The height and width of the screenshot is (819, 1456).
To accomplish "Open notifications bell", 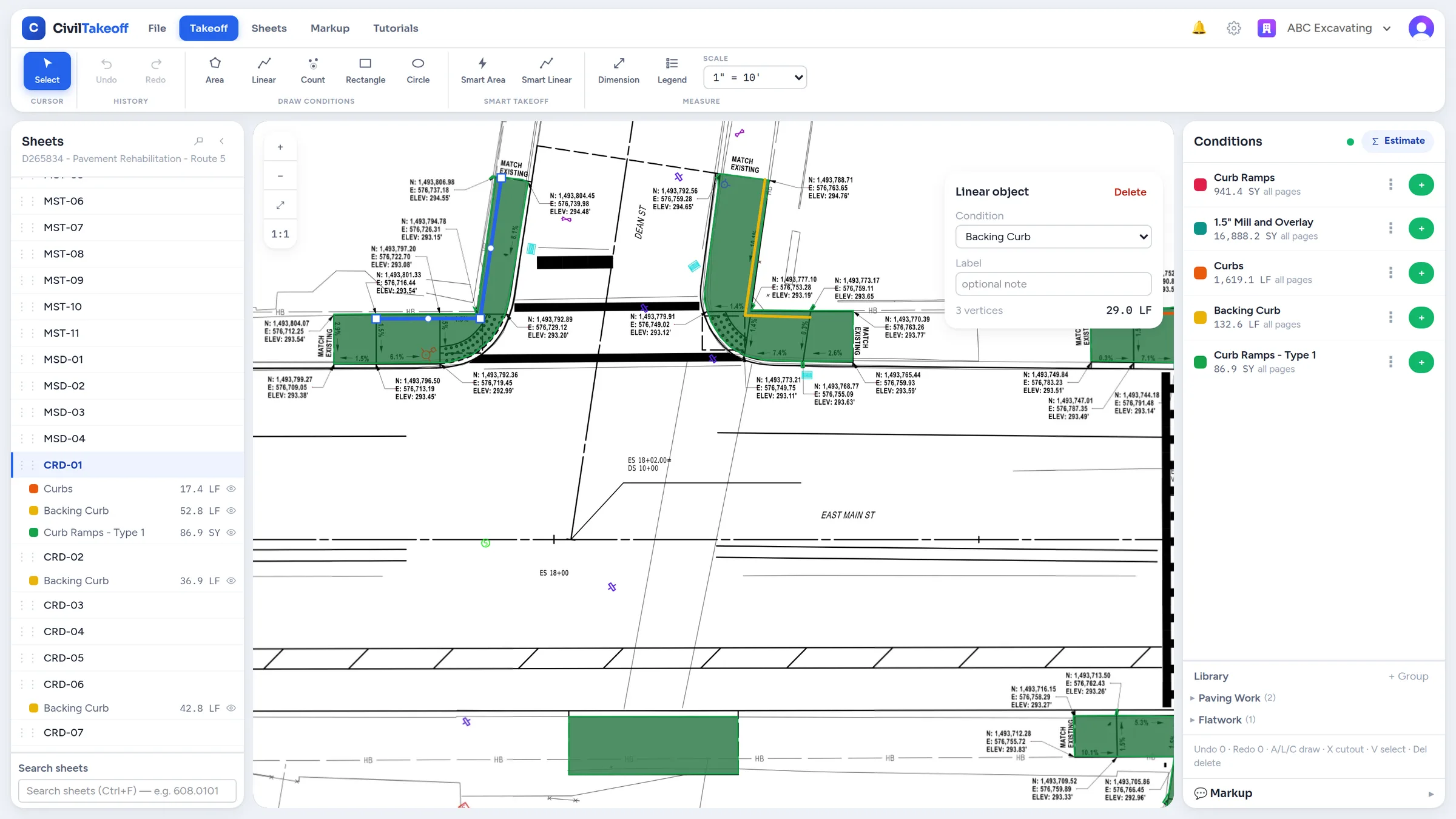I will pos(1199,28).
